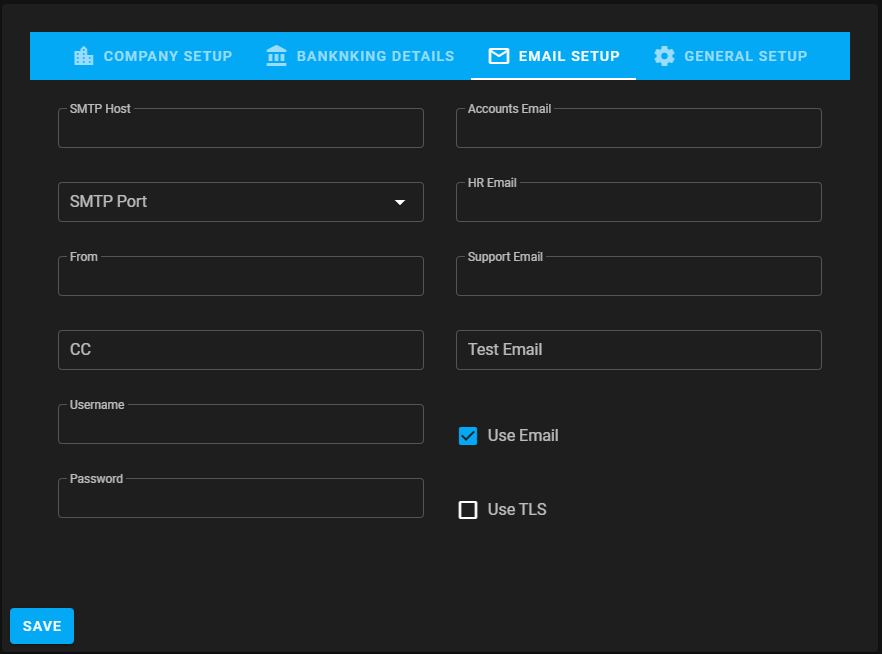Click the envelope icon on Email Setup
The image size is (882, 654).
498,56
